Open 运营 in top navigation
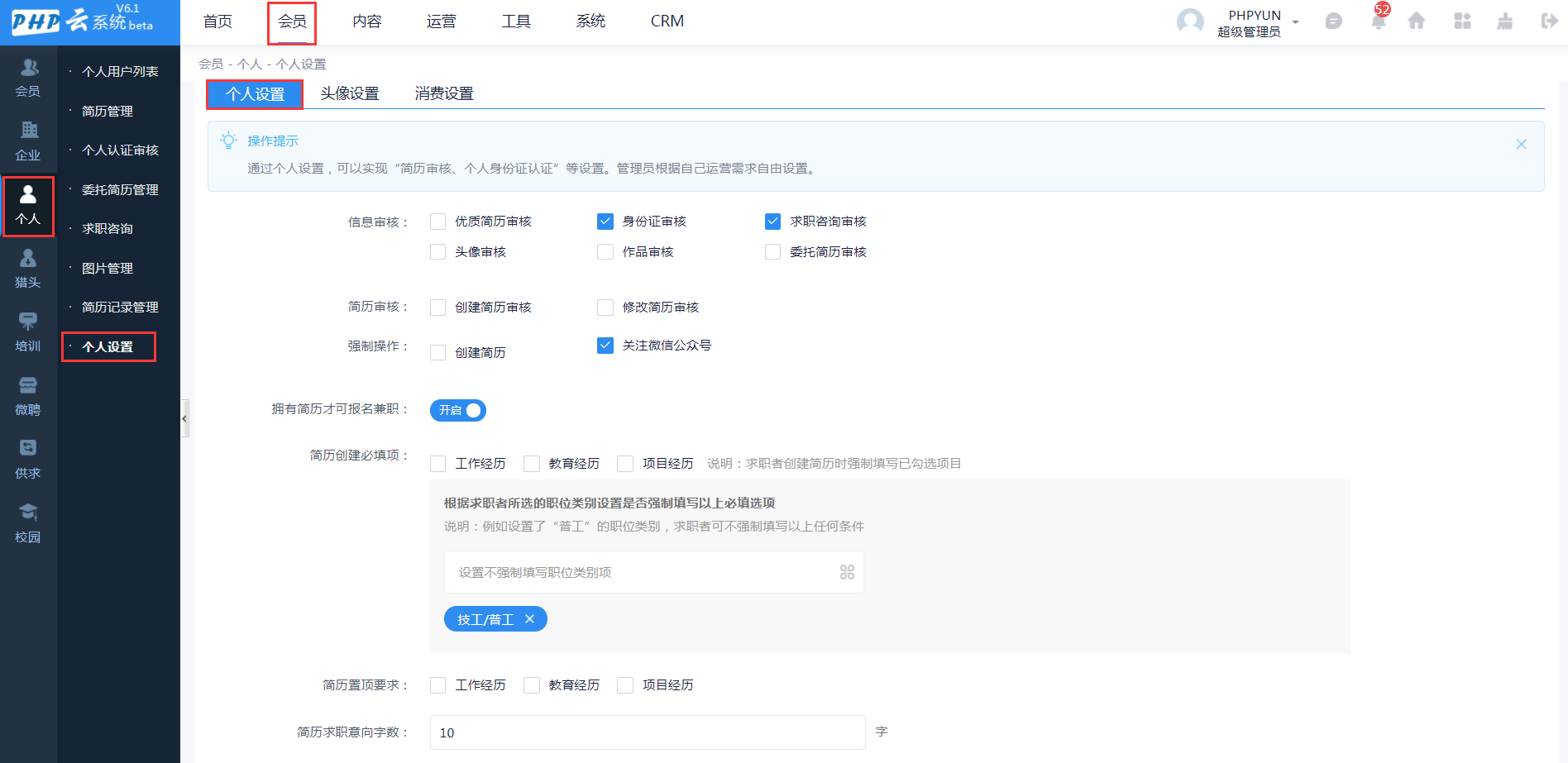This screenshot has width=1568, height=763. (x=442, y=21)
